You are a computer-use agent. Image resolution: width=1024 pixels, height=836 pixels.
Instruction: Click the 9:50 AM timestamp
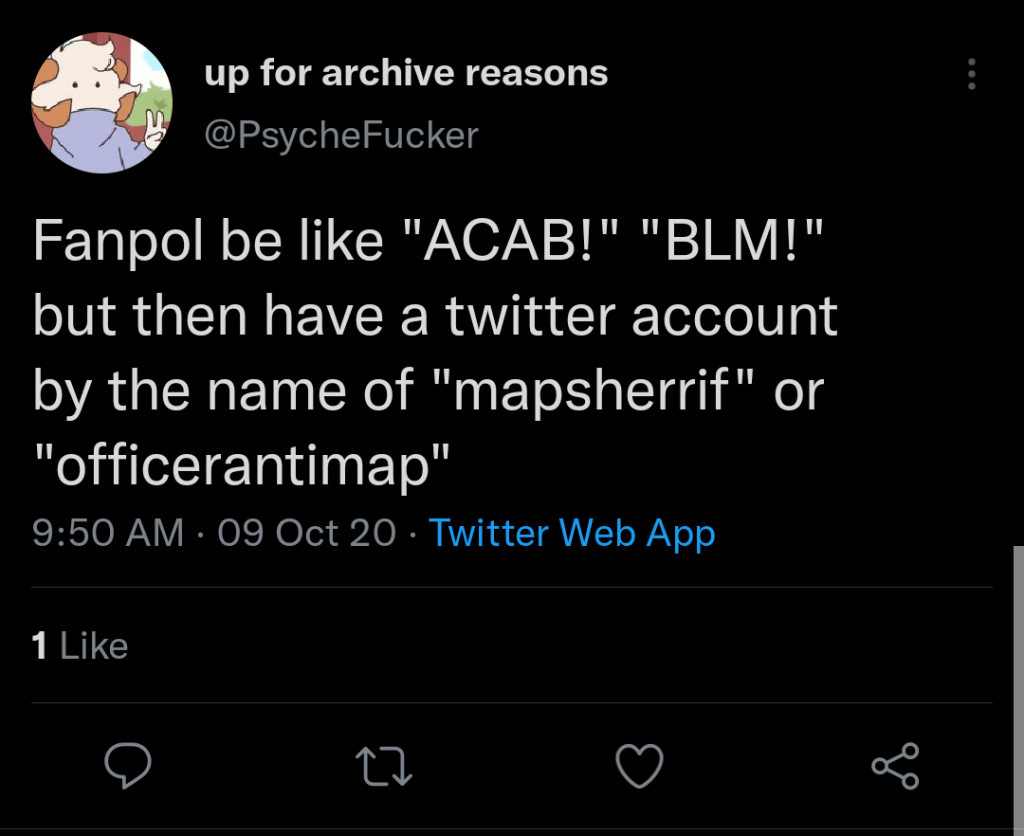point(108,533)
